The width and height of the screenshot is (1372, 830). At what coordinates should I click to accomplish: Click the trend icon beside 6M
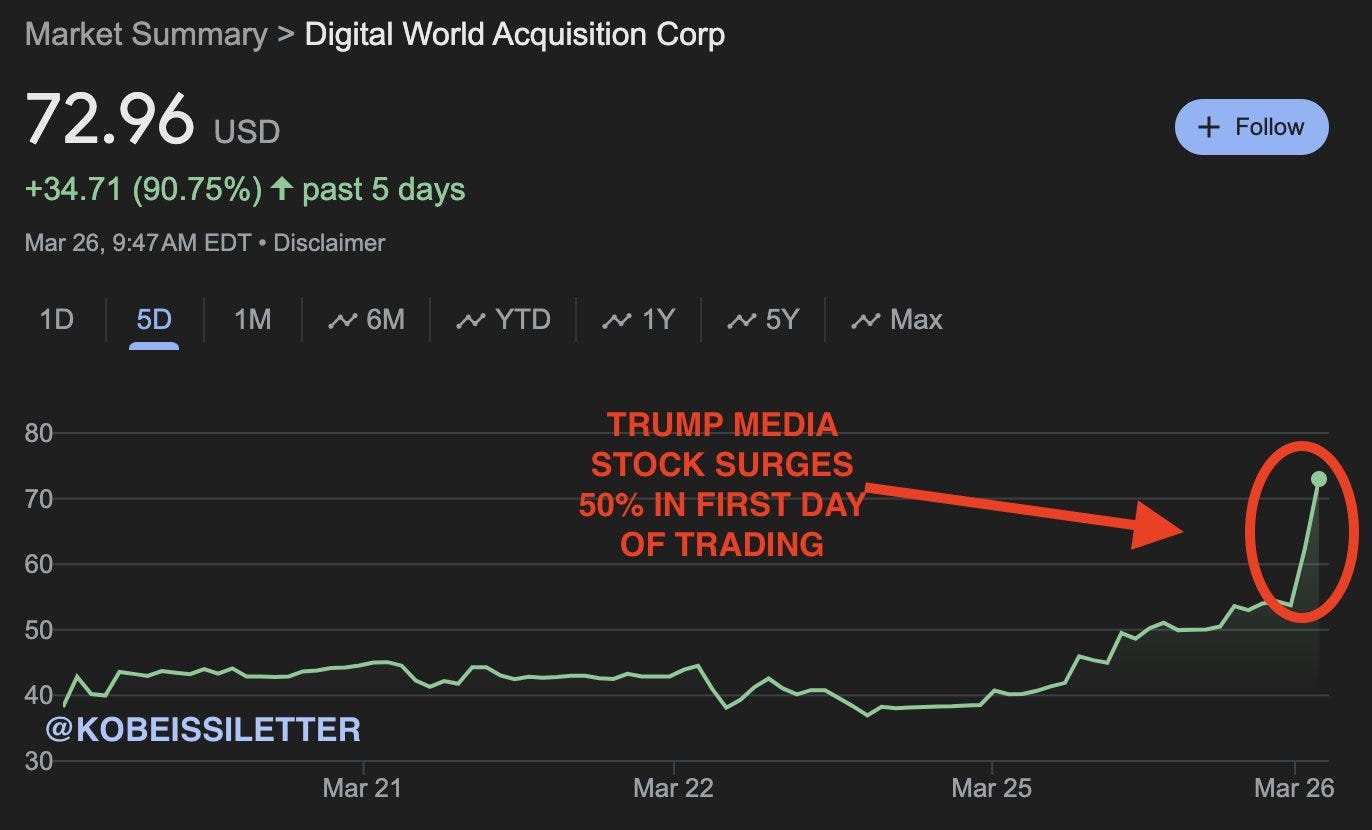(x=343, y=321)
